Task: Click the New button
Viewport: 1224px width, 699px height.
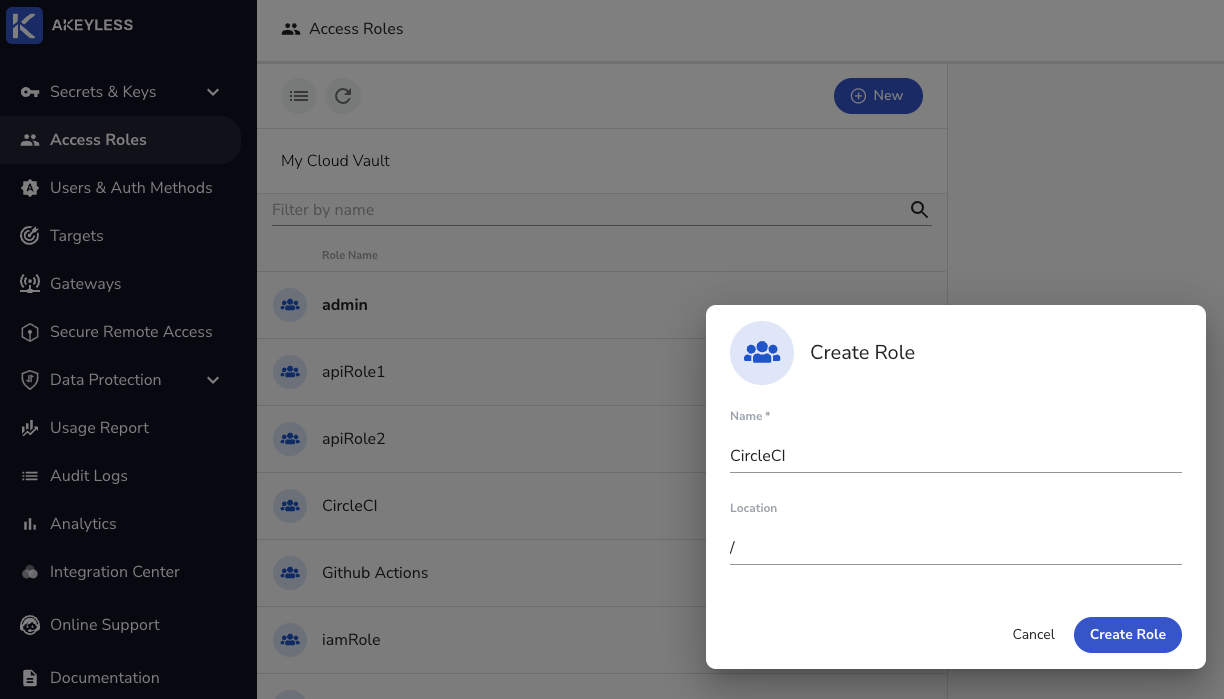Action: 878,96
